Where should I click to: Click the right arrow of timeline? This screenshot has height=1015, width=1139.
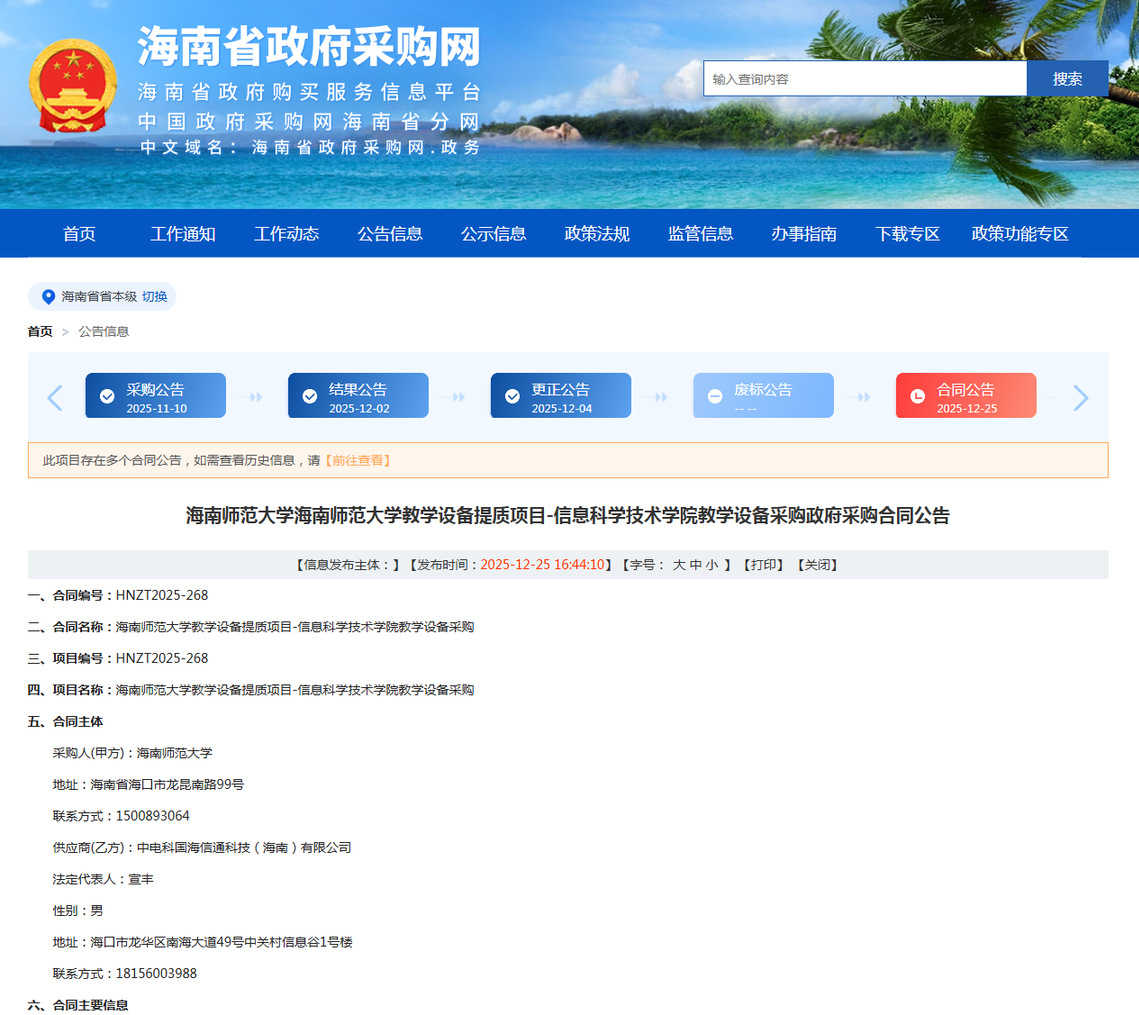click(1080, 398)
